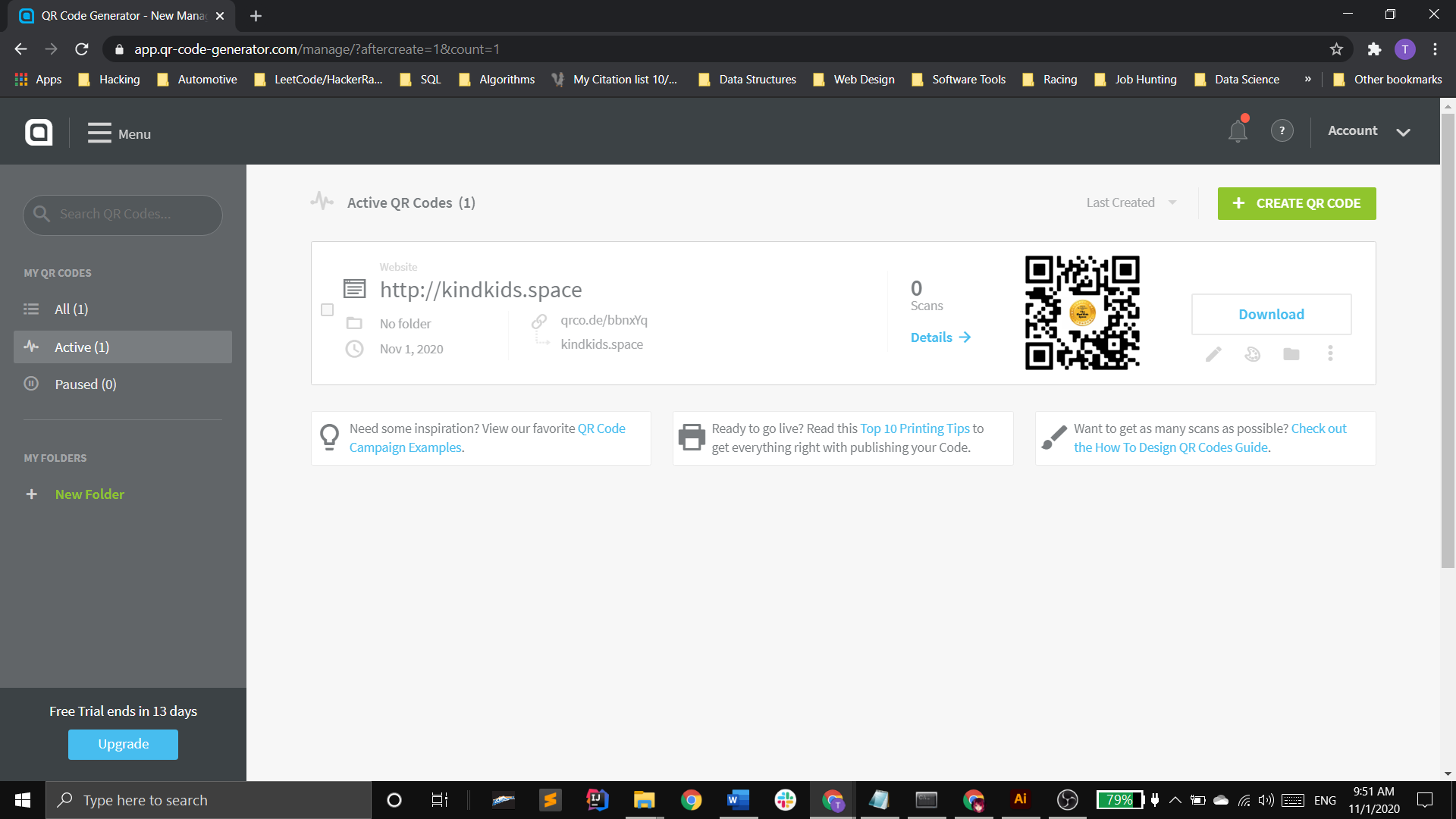Click the design palette icon for the QR code
Screen dimensions: 1456x819
[1252, 354]
